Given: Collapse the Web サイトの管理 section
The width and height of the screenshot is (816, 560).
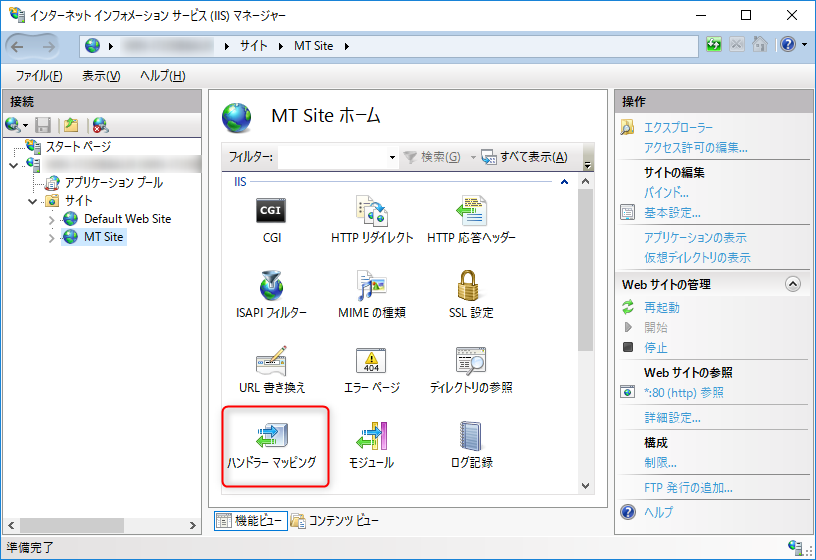Looking at the screenshot, I should 793,284.
